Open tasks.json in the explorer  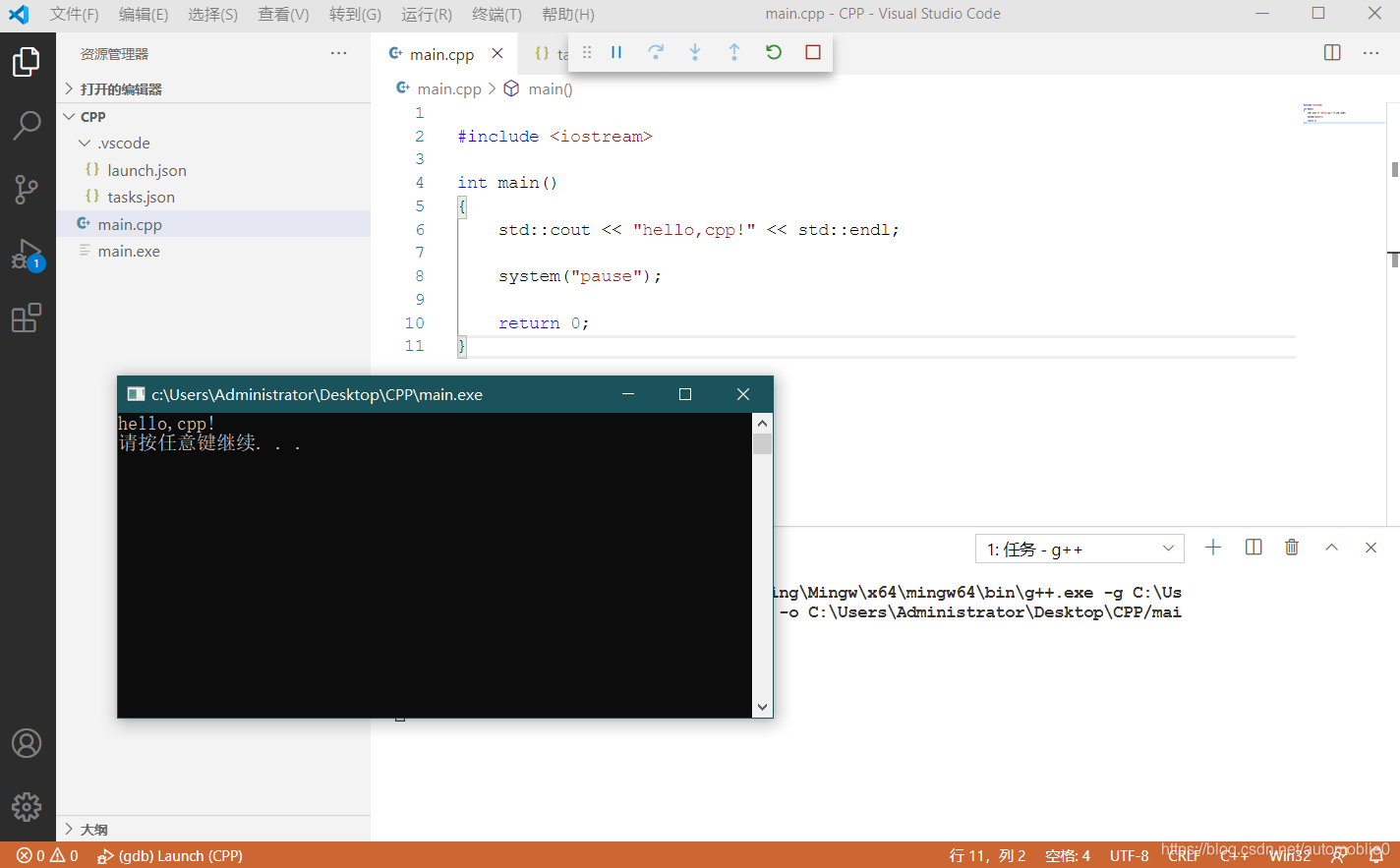tap(213, 197)
